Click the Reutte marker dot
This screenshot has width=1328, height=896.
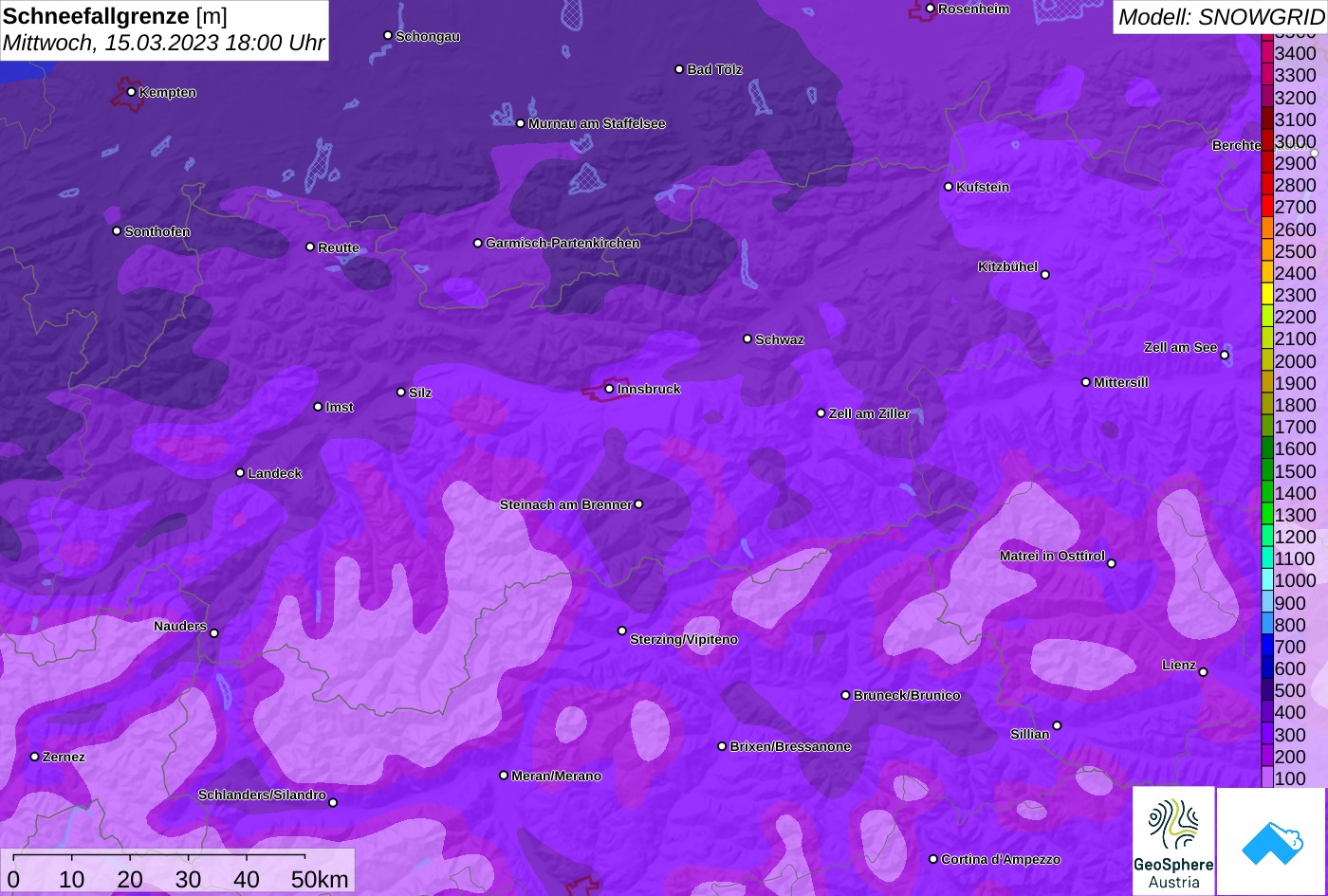[x=310, y=247]
